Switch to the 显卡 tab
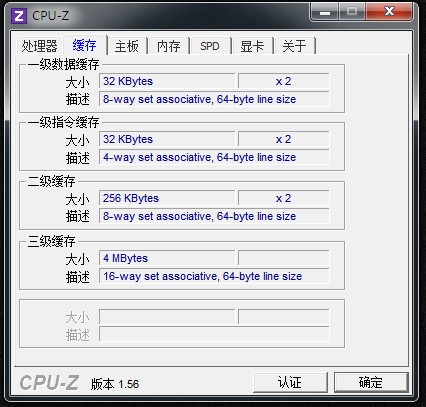This screenshot has height=407, width=426. (252, 46)
